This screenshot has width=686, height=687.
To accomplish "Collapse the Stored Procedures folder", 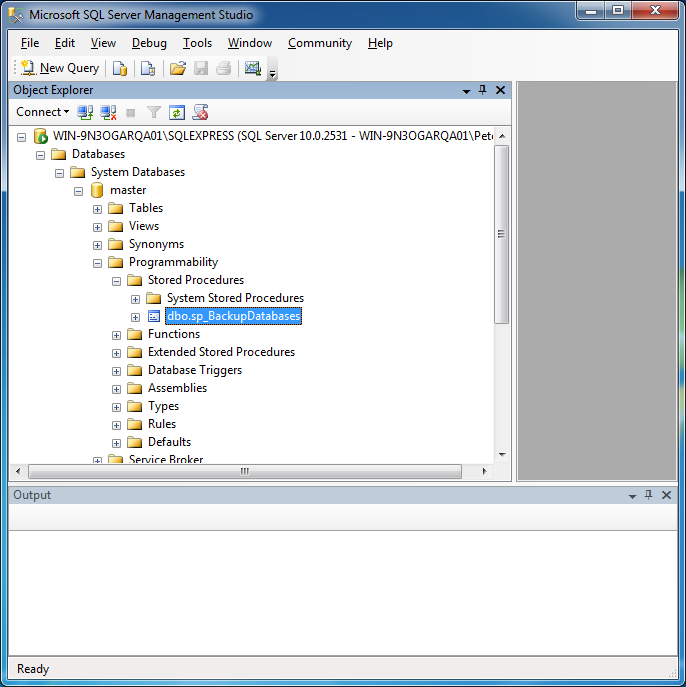I will click(116, 281).
